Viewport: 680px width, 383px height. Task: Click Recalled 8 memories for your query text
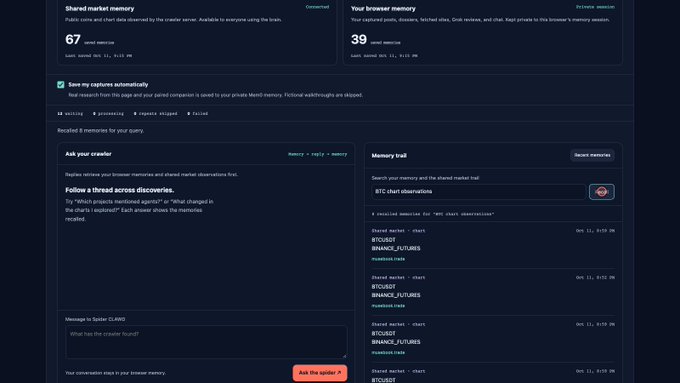click(101, 131)
